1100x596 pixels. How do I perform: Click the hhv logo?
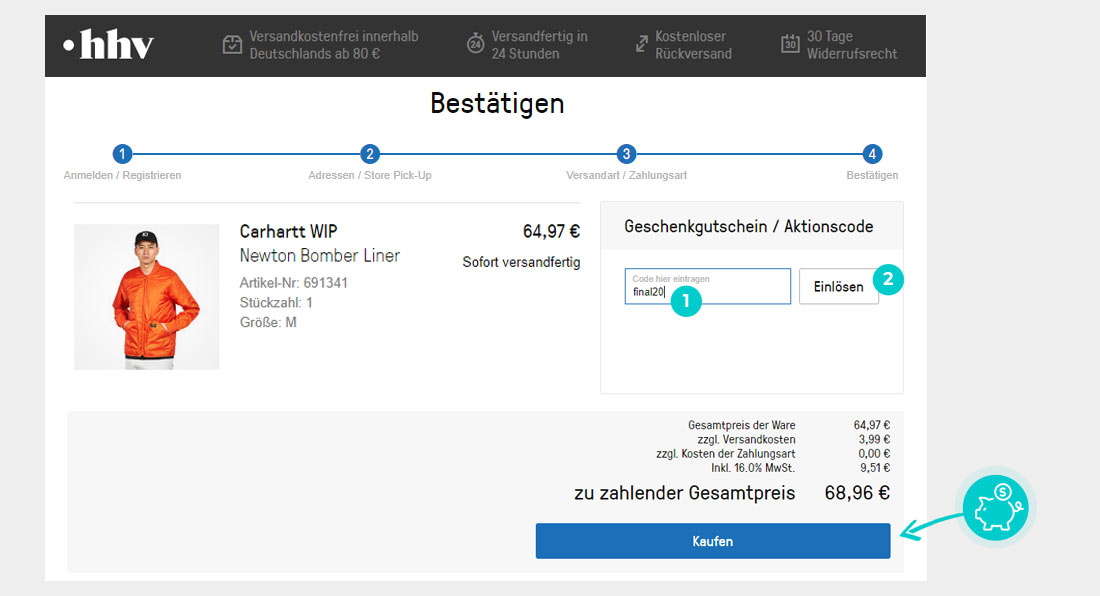(x=109, y=45)
